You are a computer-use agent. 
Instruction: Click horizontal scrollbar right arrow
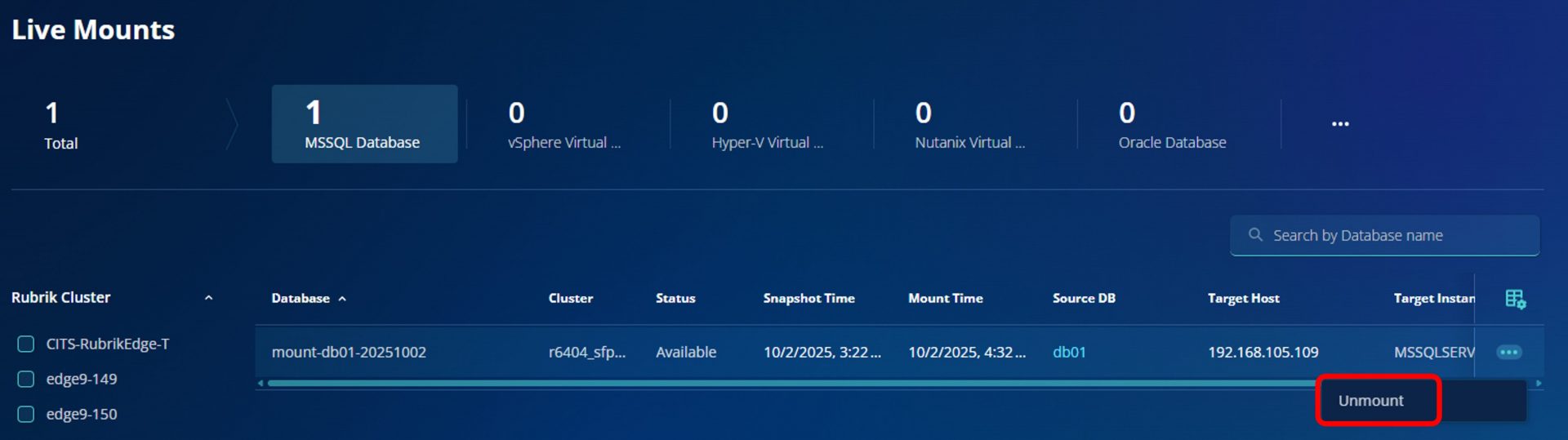[1539, 383]
